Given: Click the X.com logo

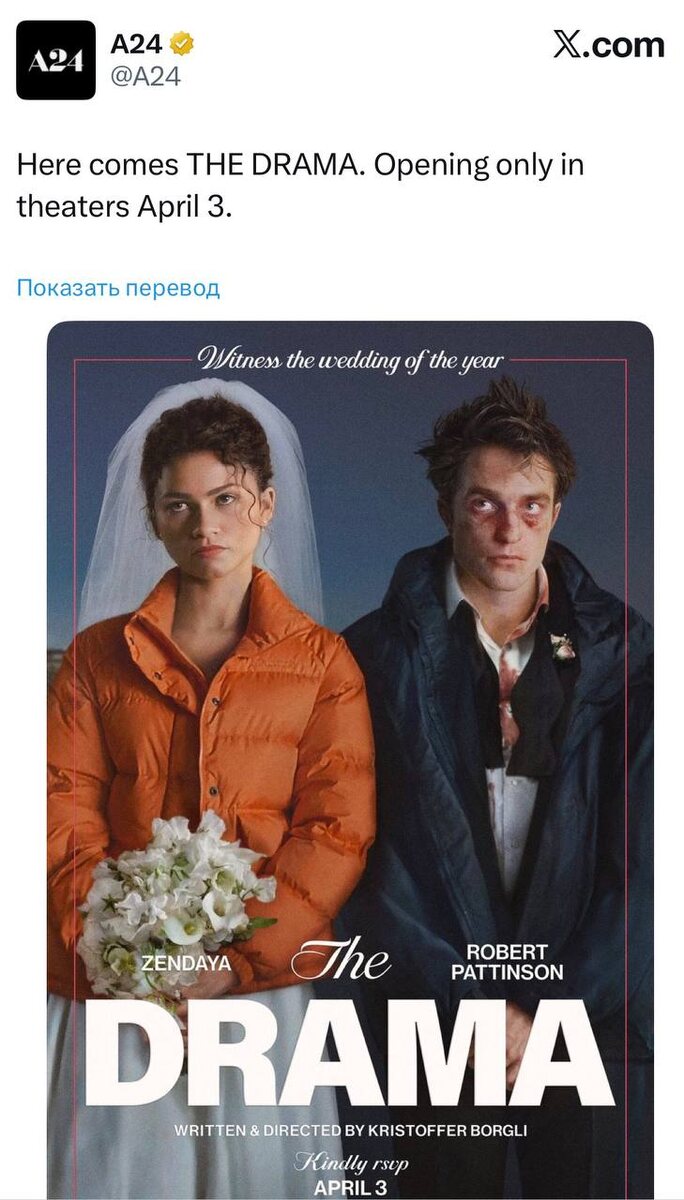Looking at the screenshot, I should pos(608,45).
